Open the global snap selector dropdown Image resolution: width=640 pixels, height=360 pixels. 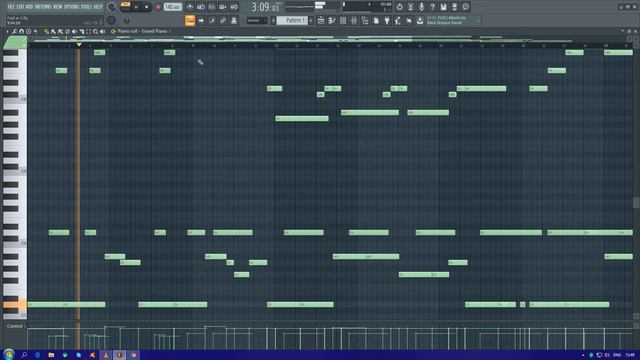coord(257,20)
